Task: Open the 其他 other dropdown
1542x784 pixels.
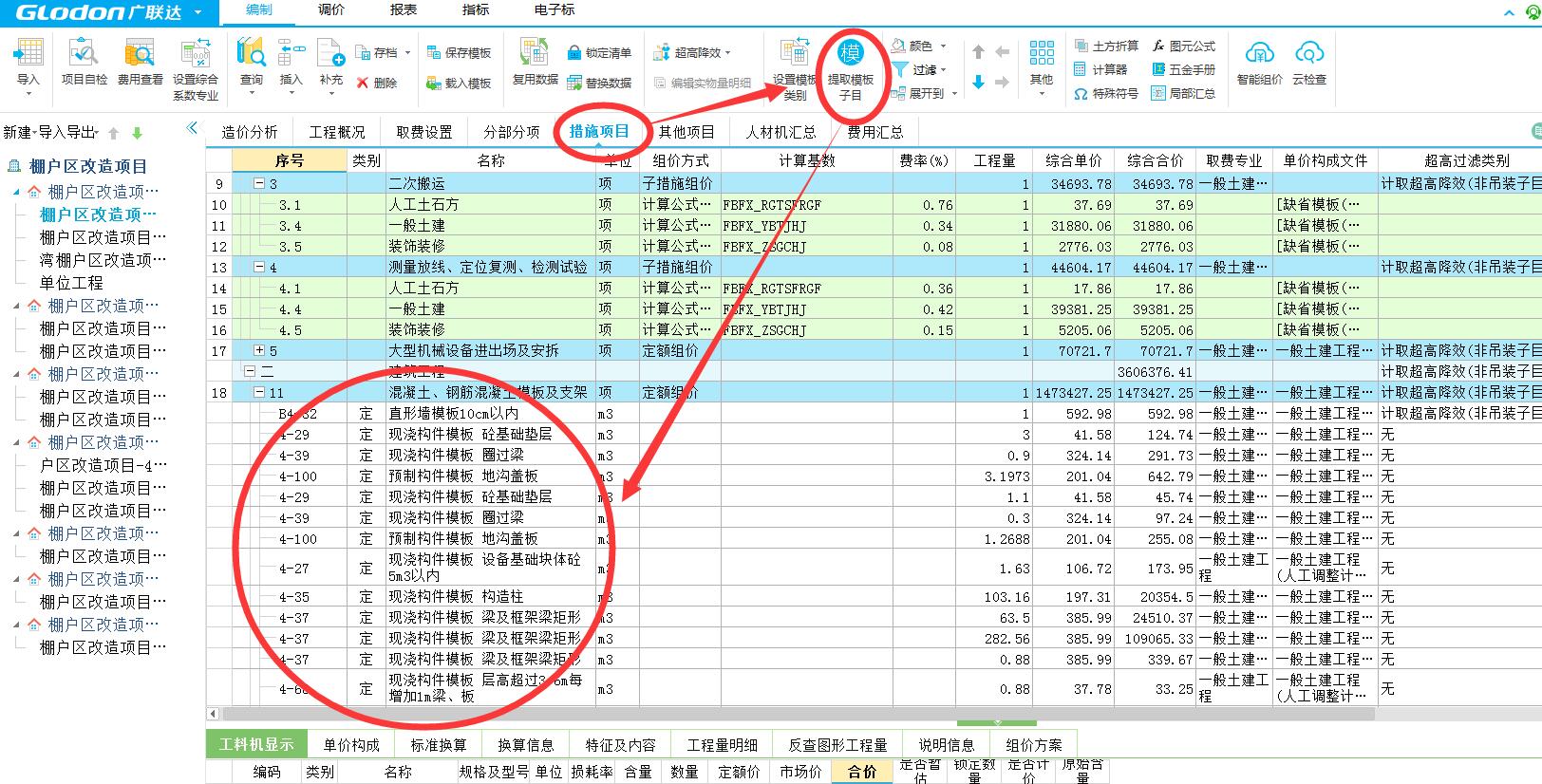Action: tap(1042, 66)
